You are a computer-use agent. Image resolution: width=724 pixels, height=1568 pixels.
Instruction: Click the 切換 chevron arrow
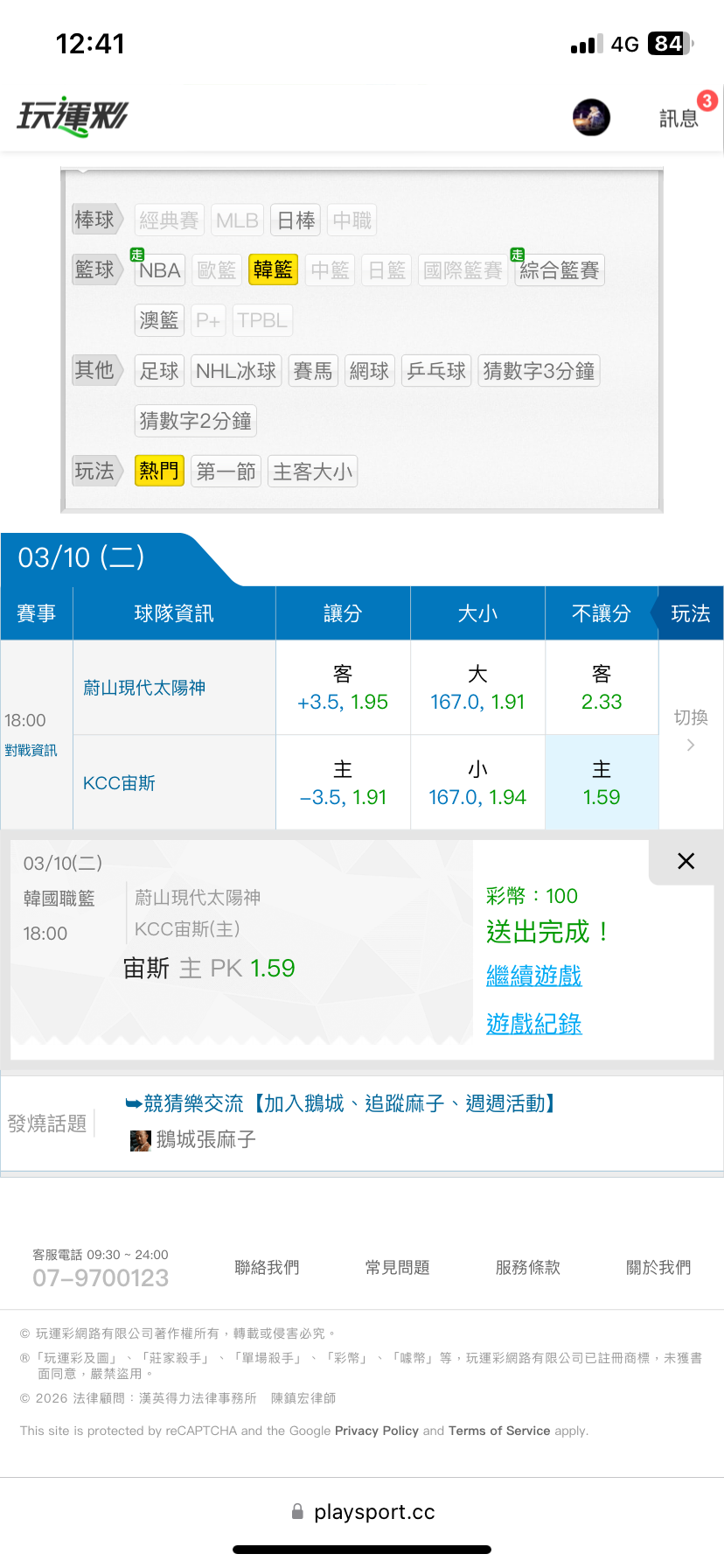click(x=691, y=745)
